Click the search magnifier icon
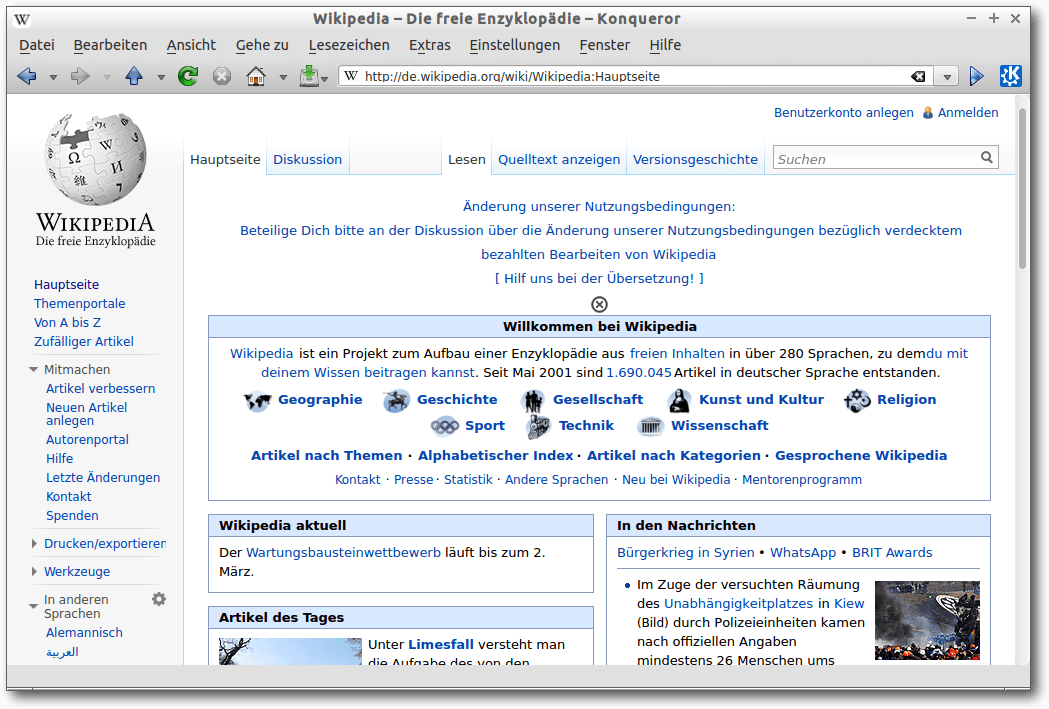Screen dimensions: 1049x709 [987, 157]
